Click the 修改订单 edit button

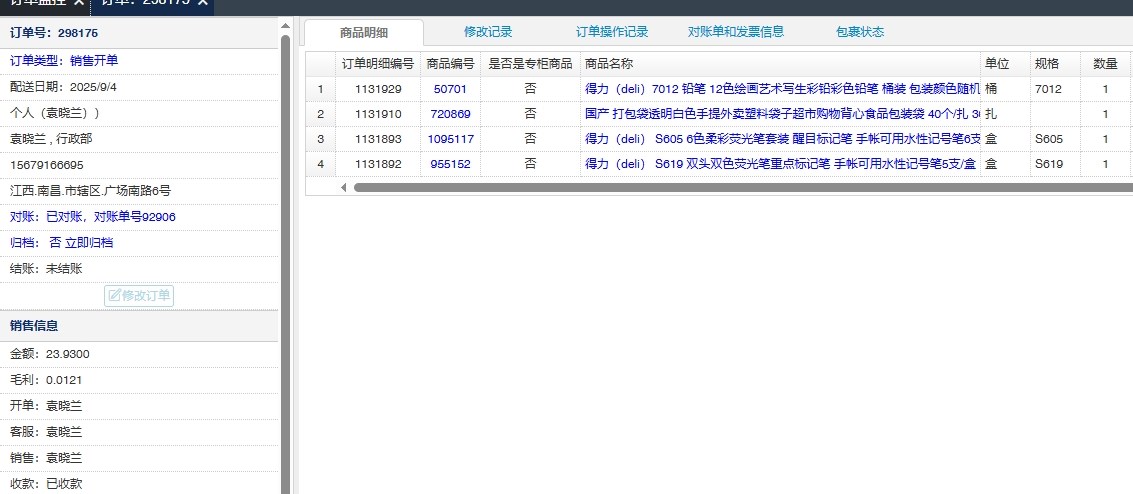pyautogui.click(x=139, y=296)
